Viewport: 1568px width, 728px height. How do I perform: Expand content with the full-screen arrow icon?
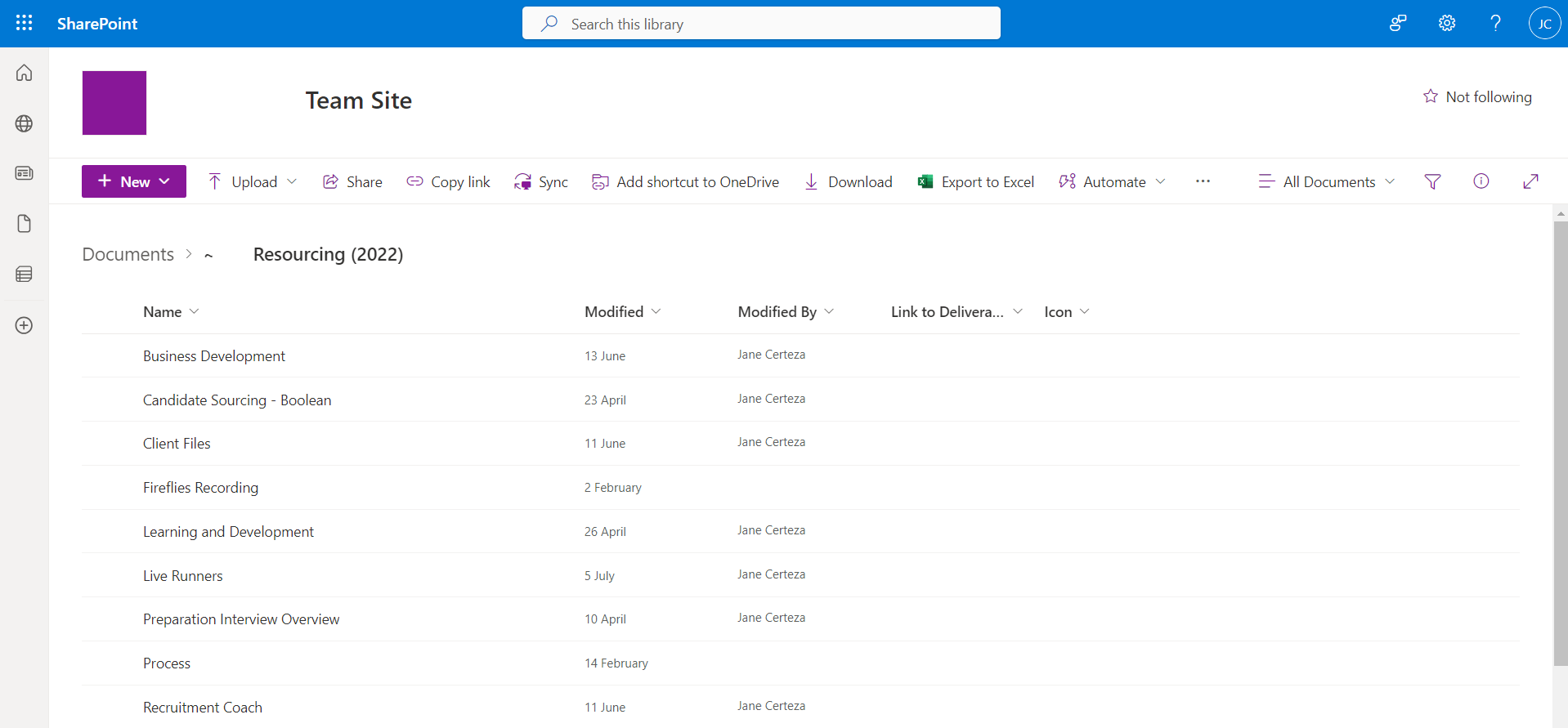coord(1530,181)
